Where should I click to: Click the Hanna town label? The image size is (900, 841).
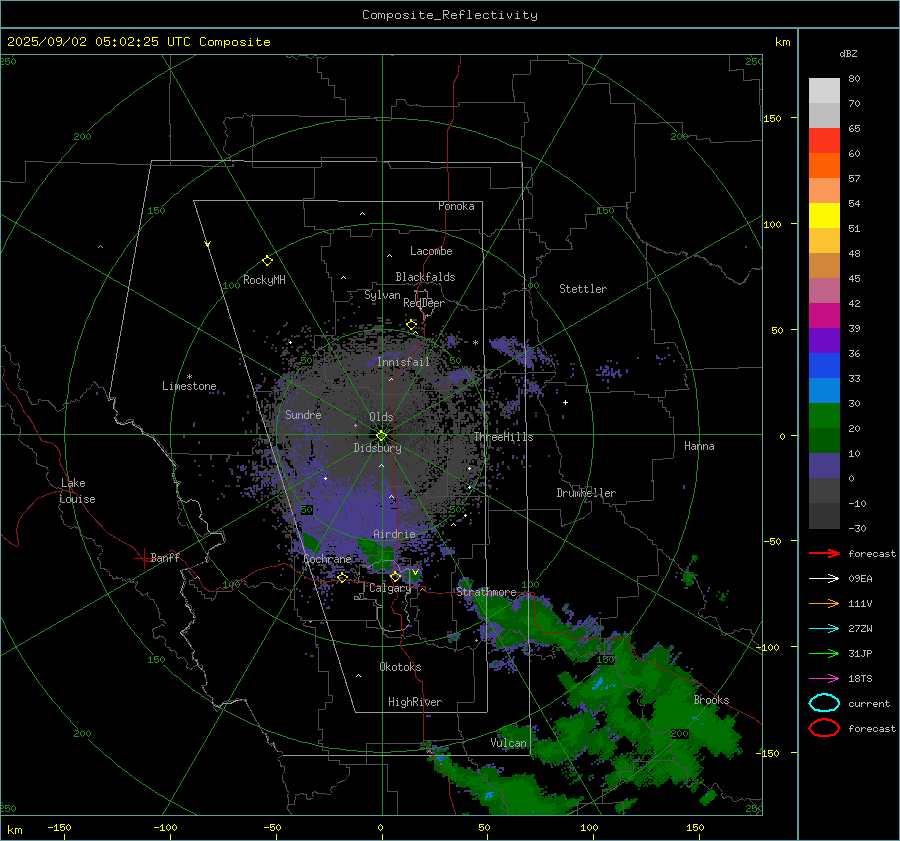pos(699,446)
